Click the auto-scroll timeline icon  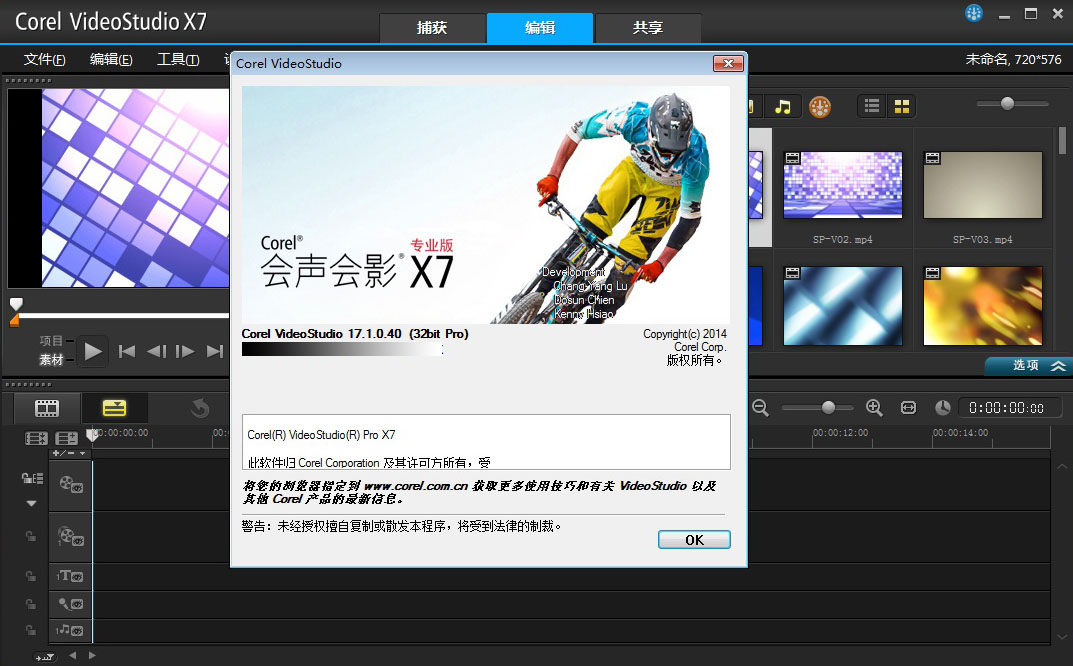coord(44,657)
